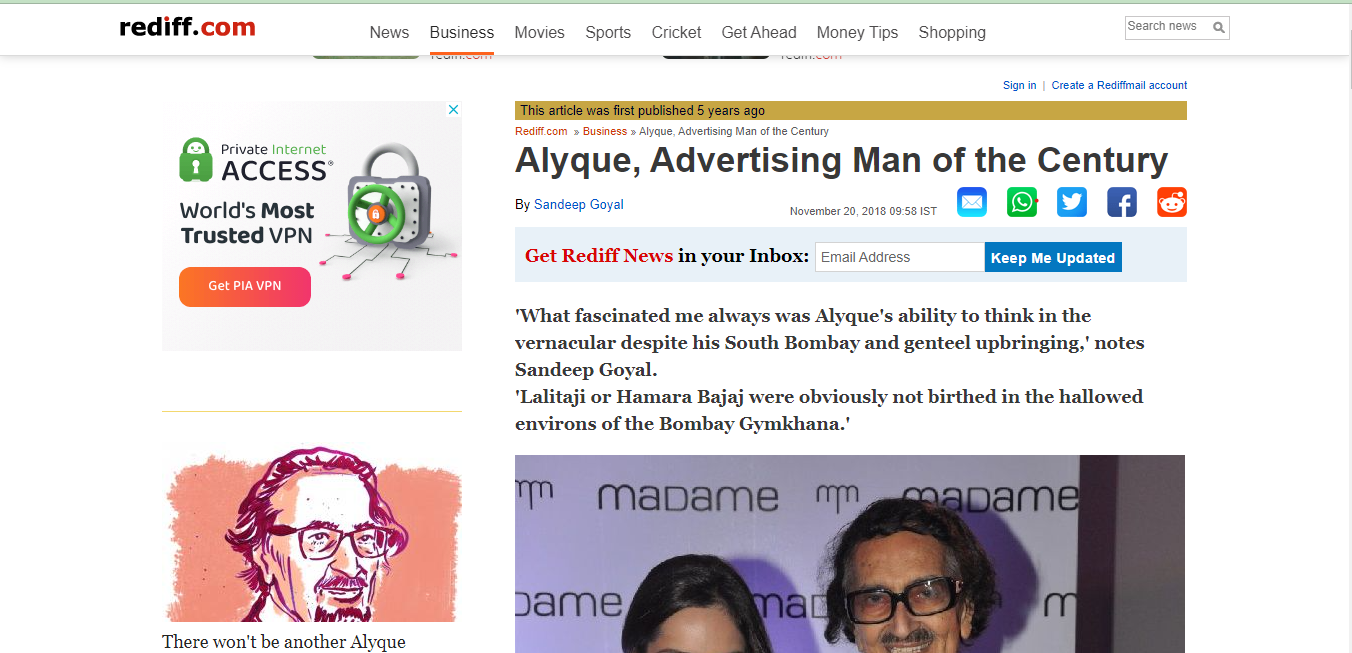Close the PIA VPN ad
Image resolution: width=1352 pixels, height=653 pixels.
pos(453,110)
